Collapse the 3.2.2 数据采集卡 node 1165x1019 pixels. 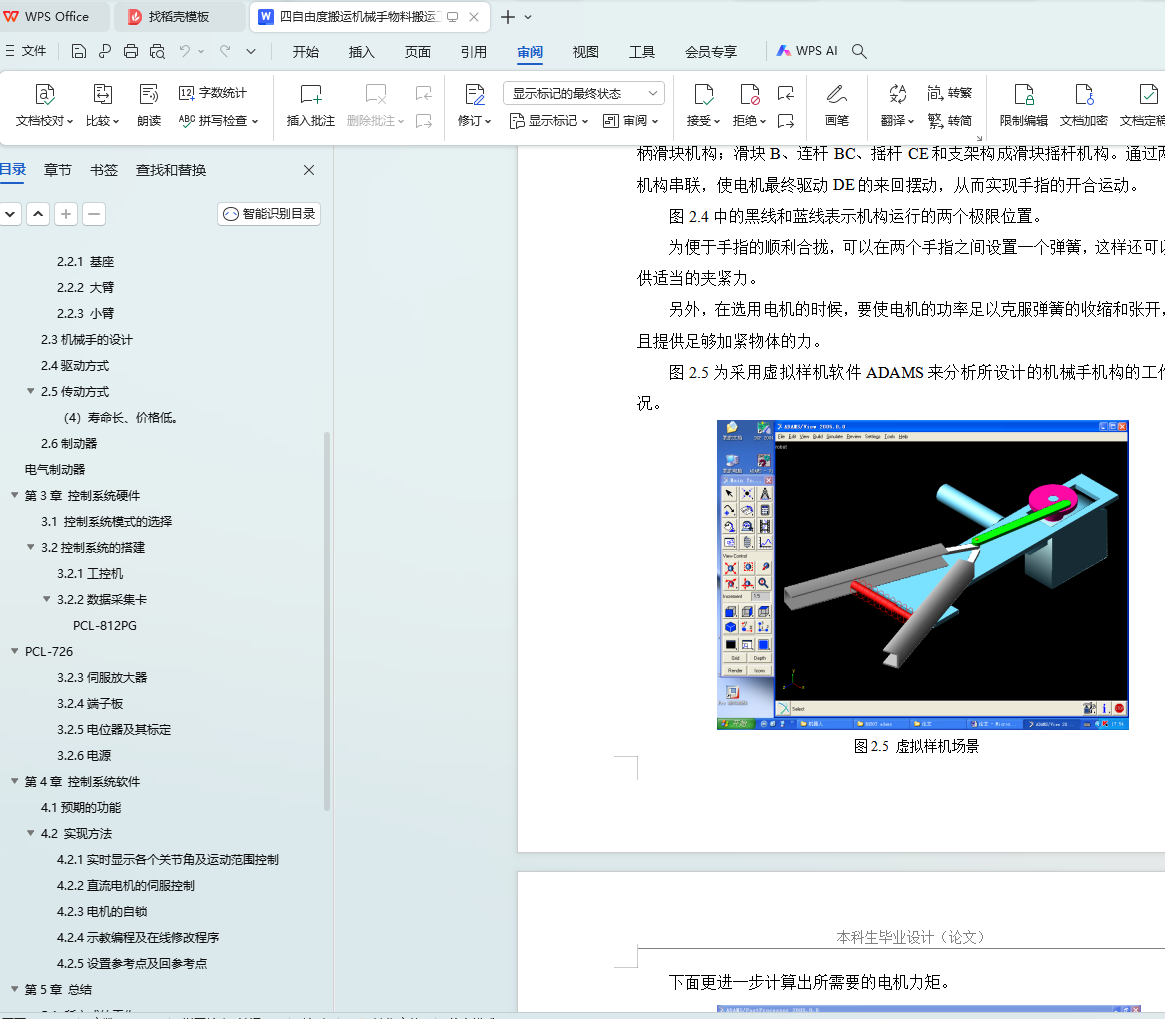point(47,599)
